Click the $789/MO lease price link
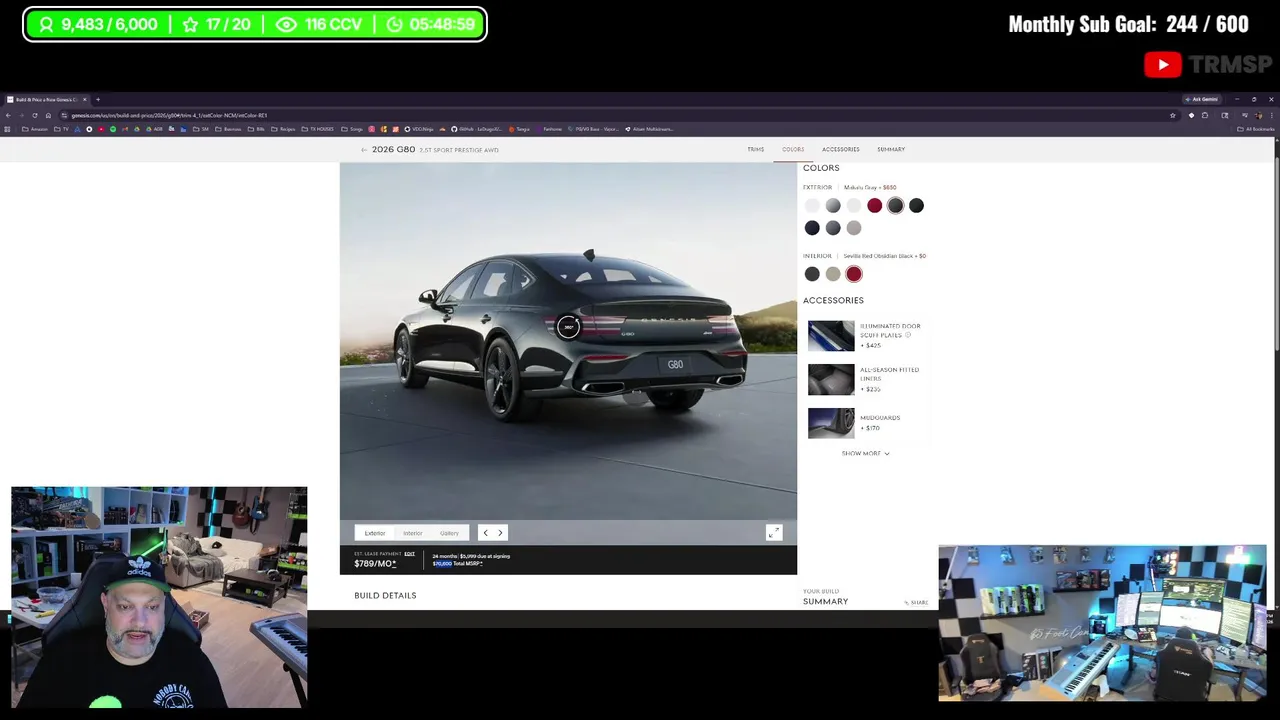1280x720 pixels. click(375, 564)
